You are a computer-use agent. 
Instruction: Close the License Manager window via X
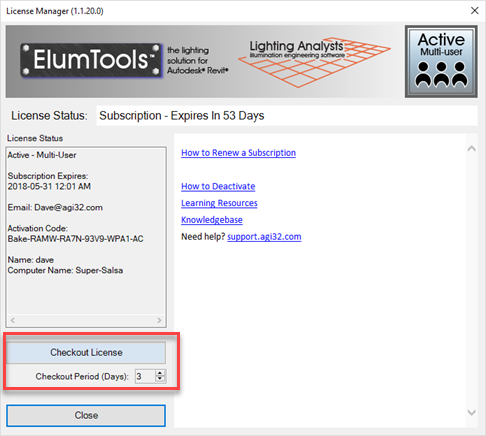[475, 11]
